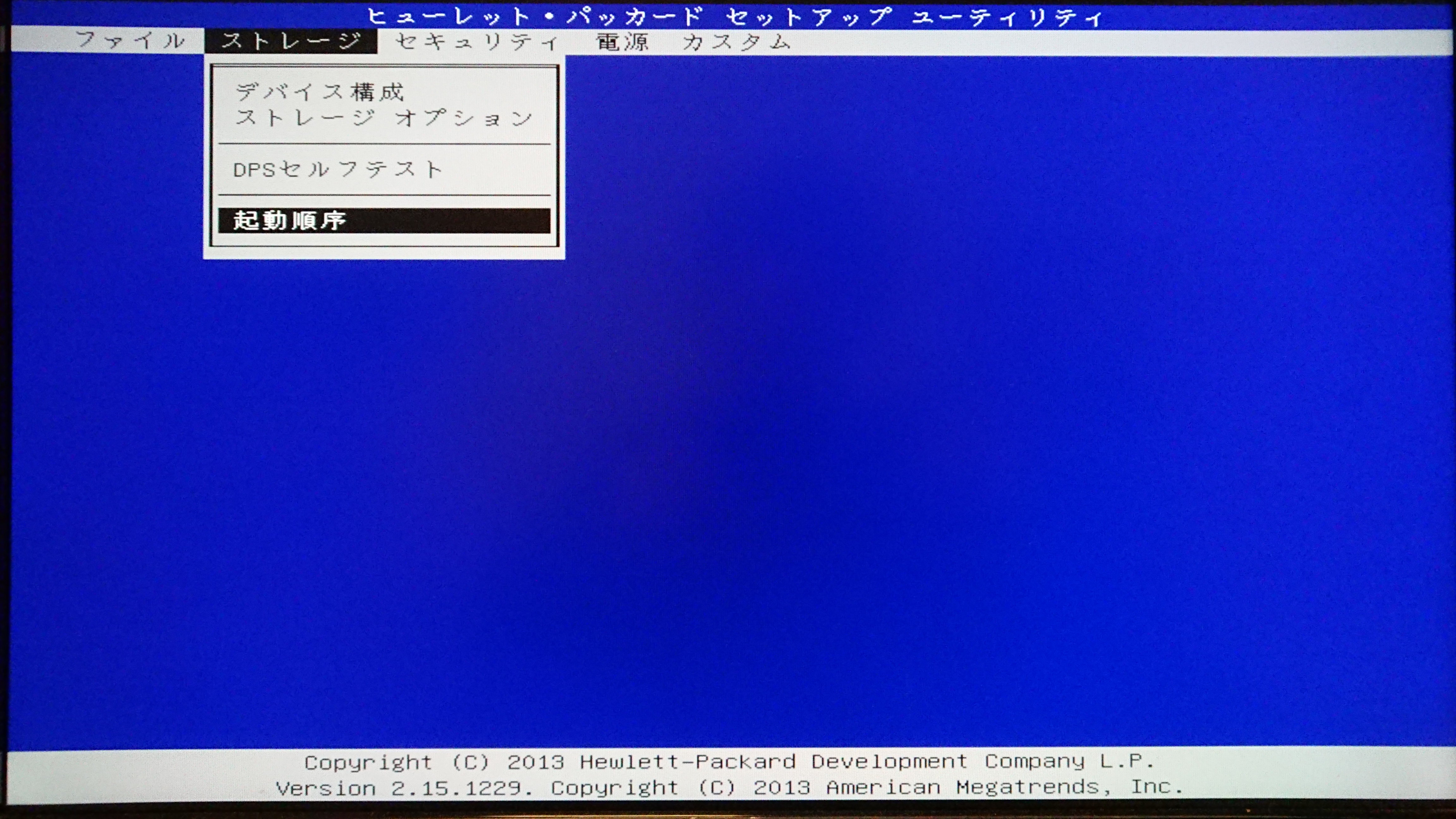Open the 電源 menu
This screenshot has width=1456, height=819.
pyautogui.click(x=622, y=42)
